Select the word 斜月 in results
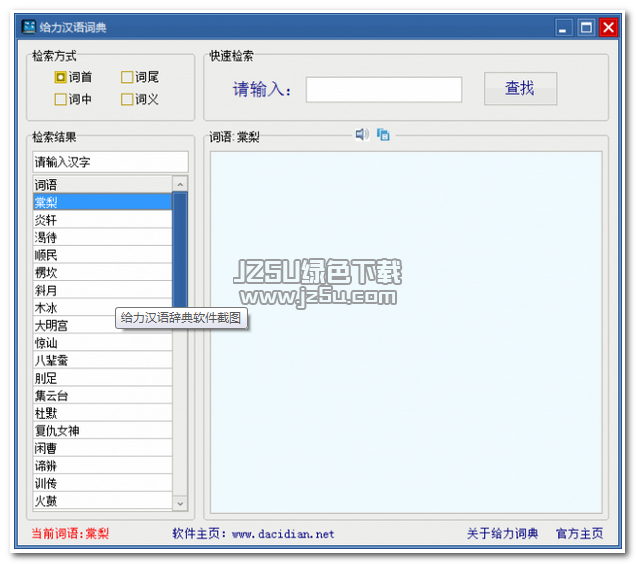Viewport: 636px width, 564px height. 103,290
